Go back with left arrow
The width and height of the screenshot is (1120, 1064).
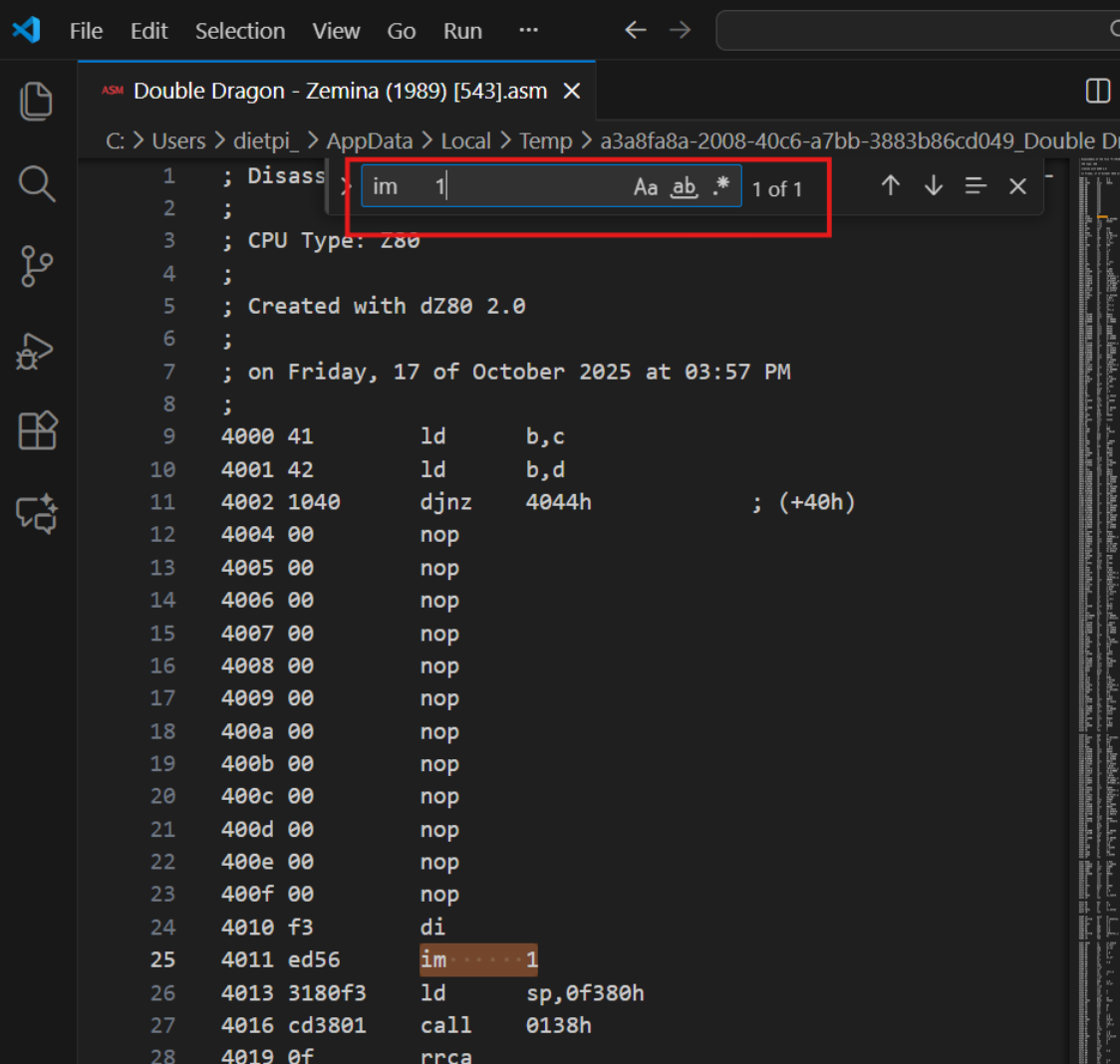click(635, 30)
